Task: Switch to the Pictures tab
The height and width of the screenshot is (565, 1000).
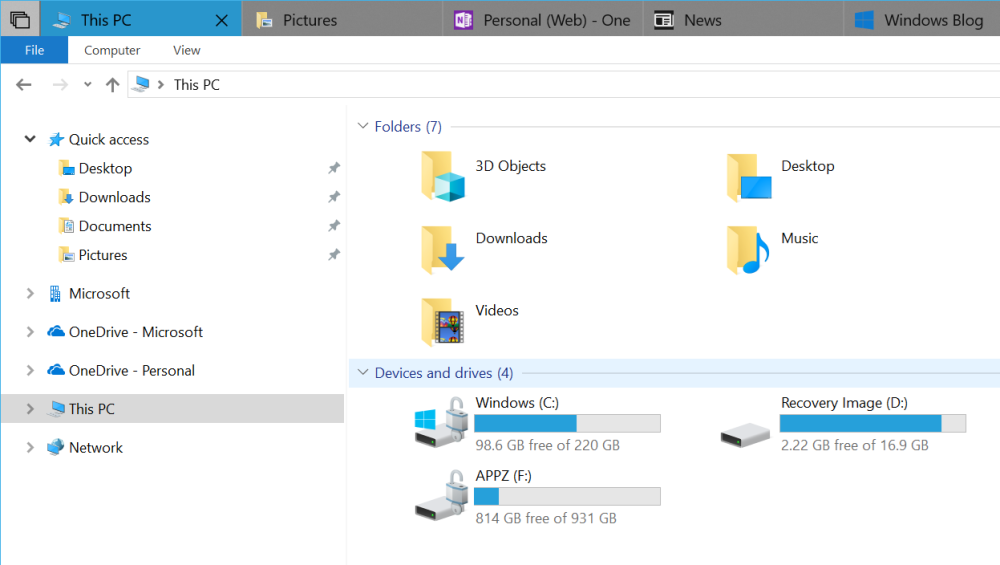Action: coord(342,20)
